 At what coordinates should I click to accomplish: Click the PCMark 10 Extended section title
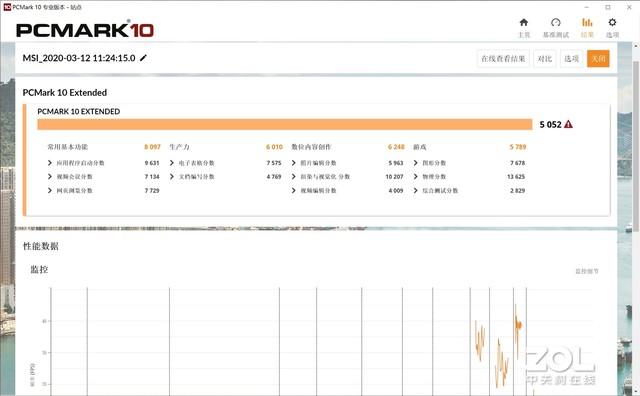[x=65, y=93]
